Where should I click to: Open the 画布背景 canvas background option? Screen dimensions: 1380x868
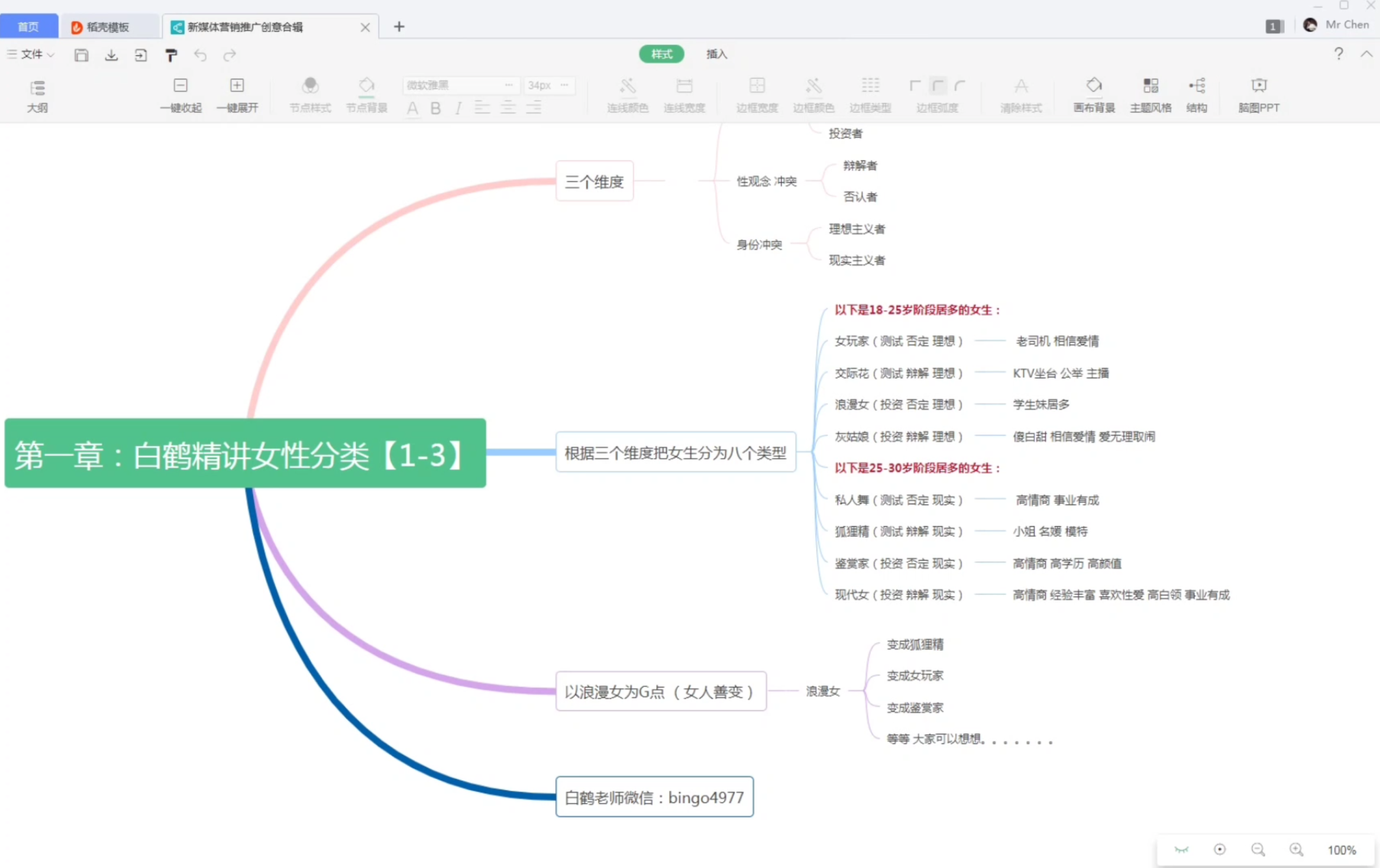[1093, 95]
